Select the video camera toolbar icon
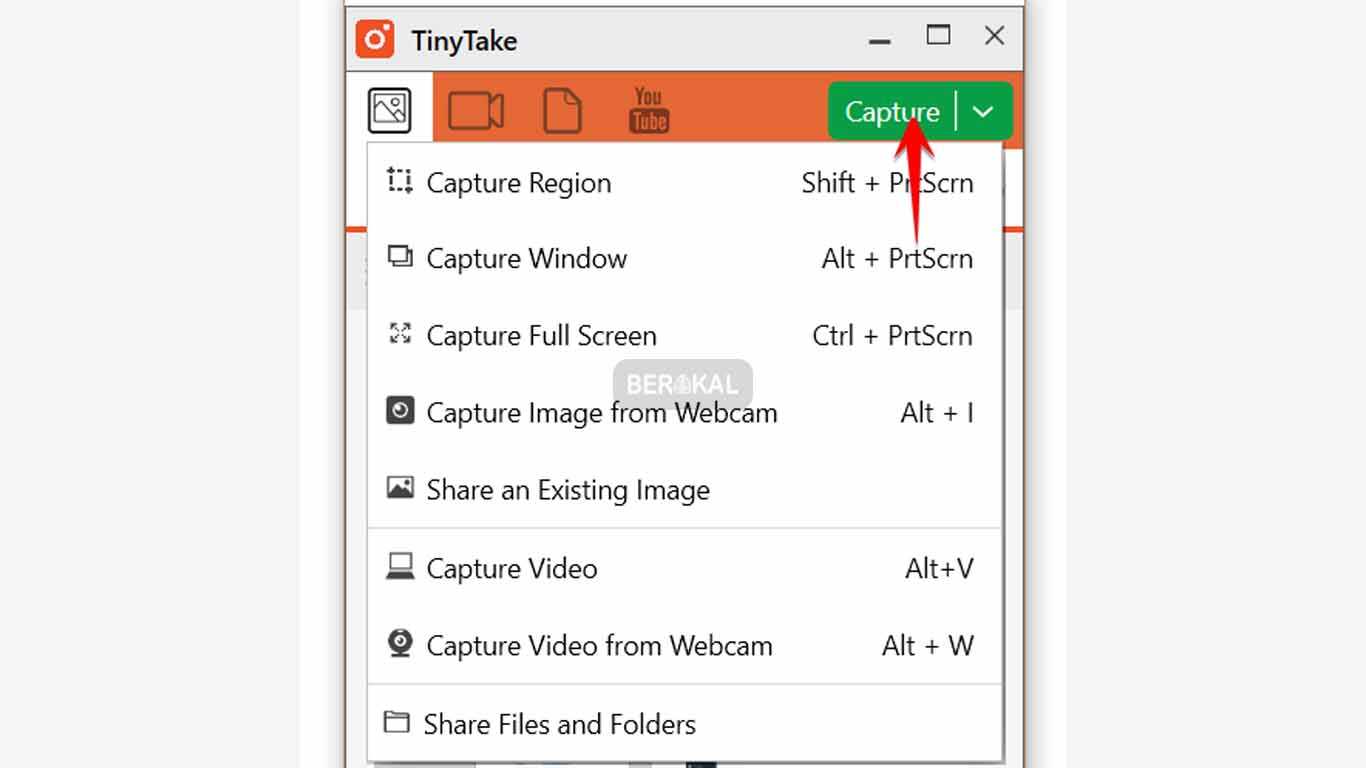Viewport: 1366px width, 768px height. click(476, 110)
